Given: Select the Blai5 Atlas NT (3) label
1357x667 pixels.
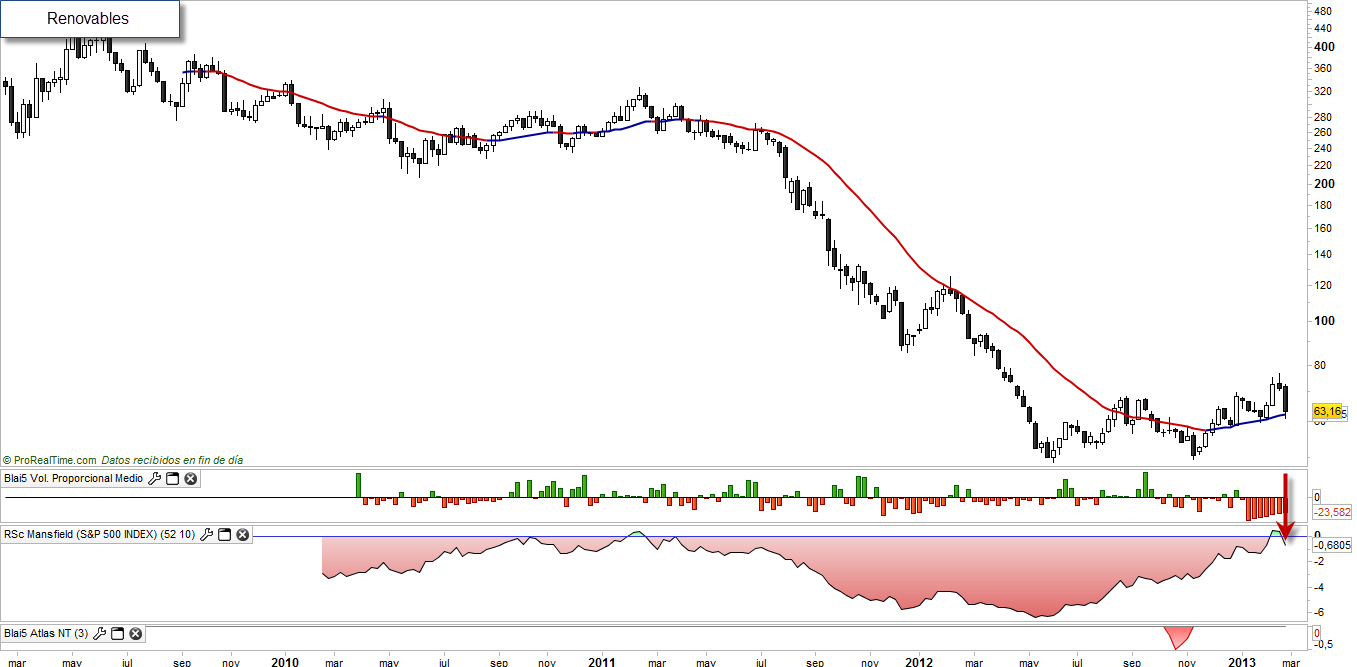Looking at the screenshot, I should (47, 634).
